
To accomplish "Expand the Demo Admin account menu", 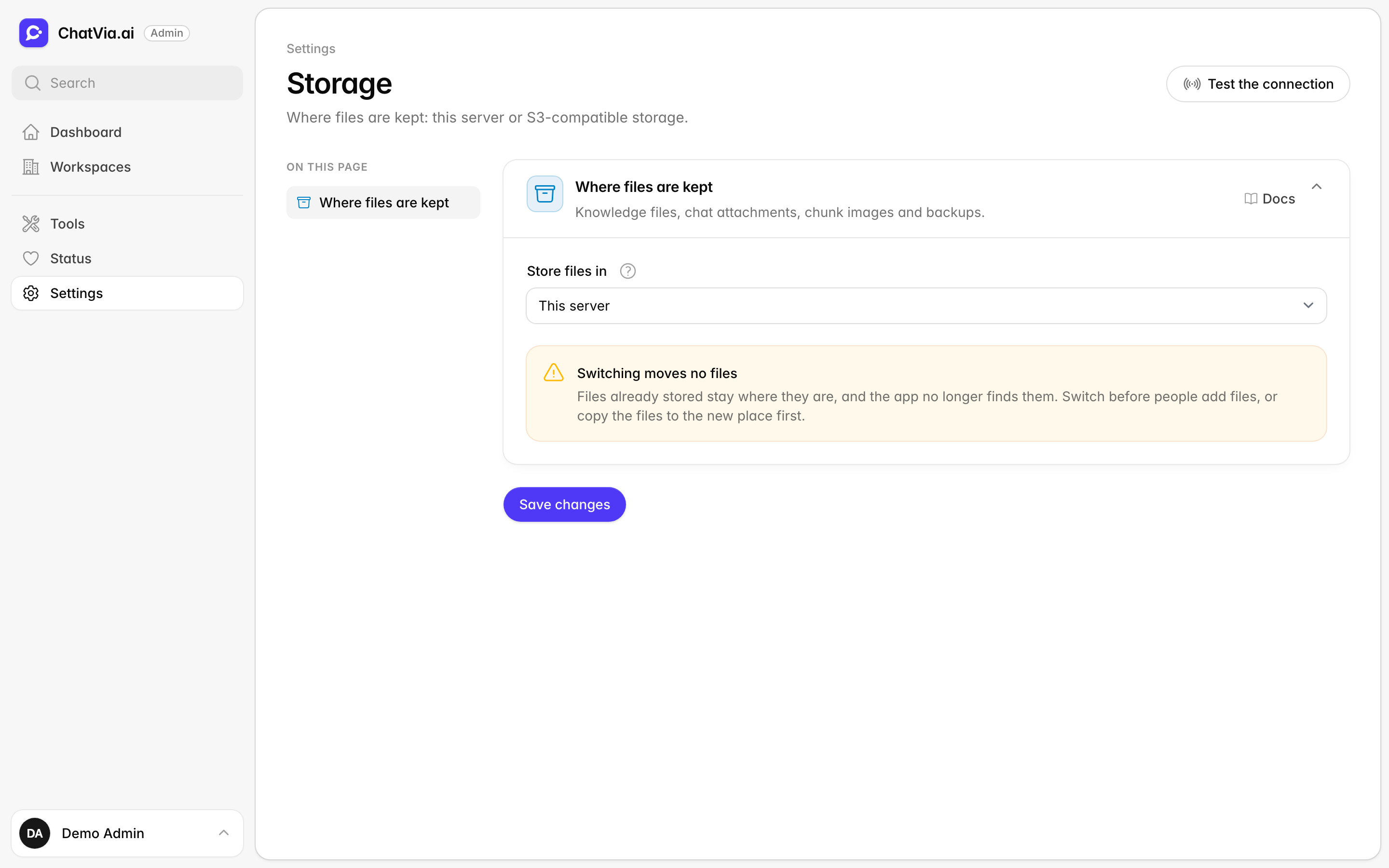I will (x=224, y=833).
